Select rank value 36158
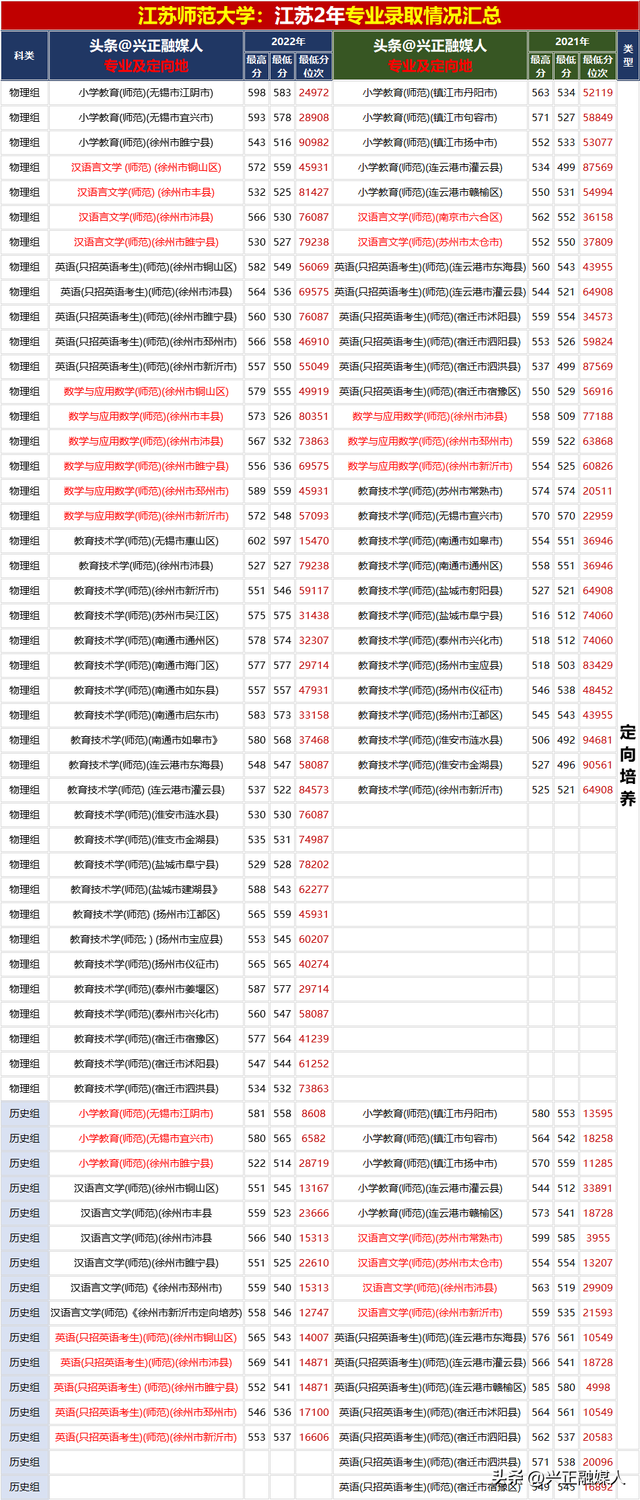This screenshot has height=1500, width=640. [598, 217]
